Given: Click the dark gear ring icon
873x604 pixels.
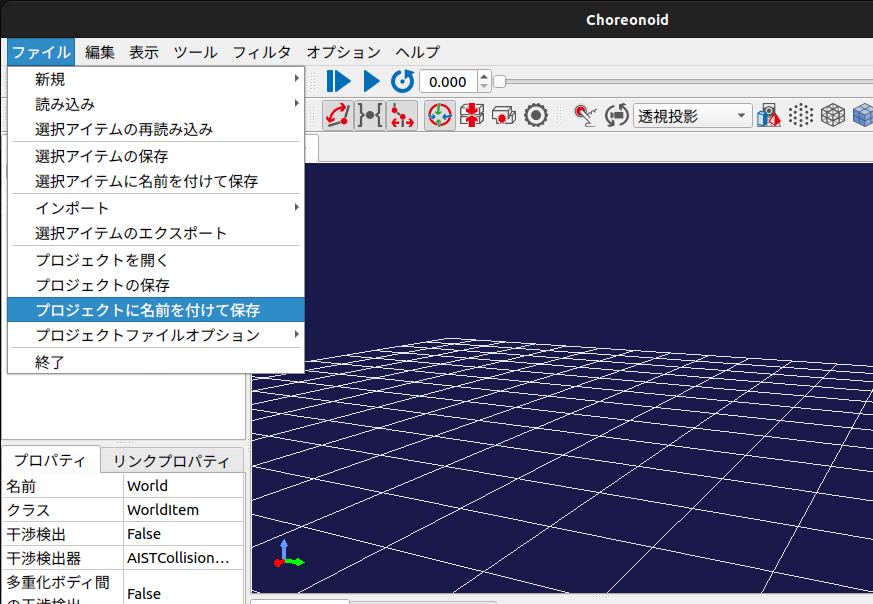Looking at the screenshot, I should tap(536, 116).
